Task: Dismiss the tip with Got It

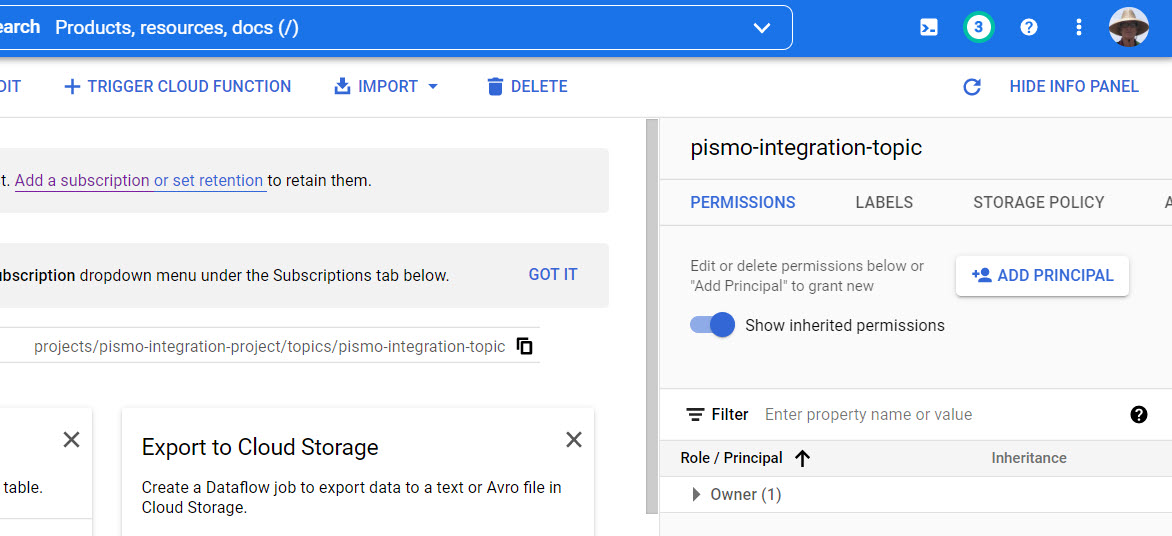Action: click(553, 274)
